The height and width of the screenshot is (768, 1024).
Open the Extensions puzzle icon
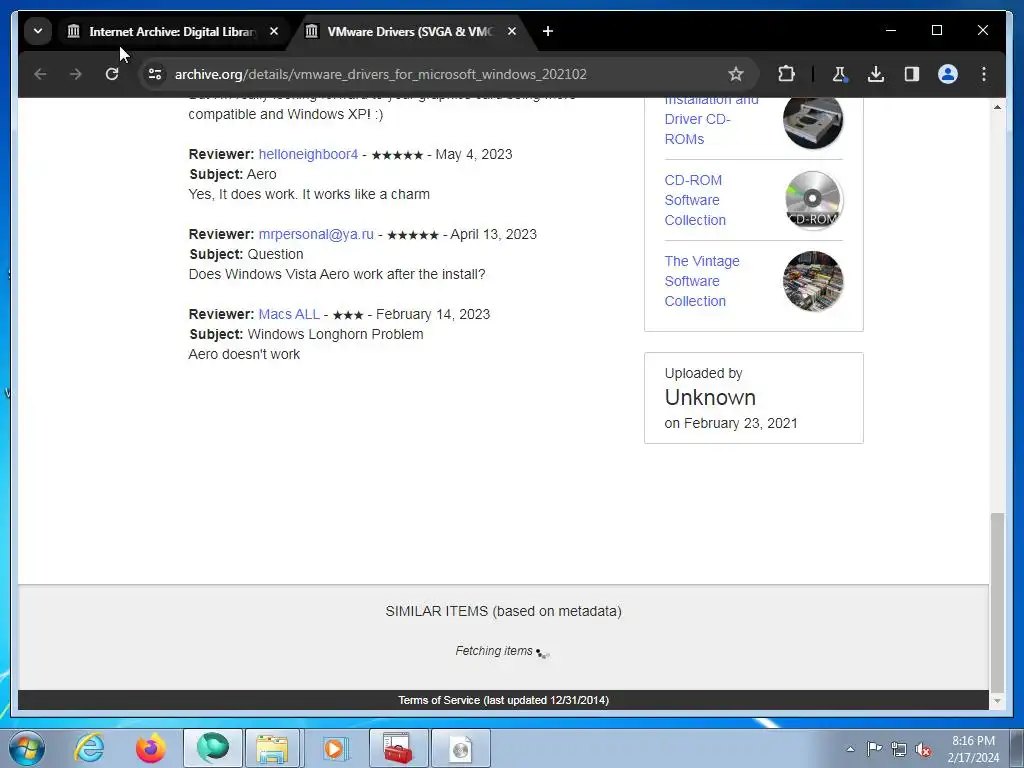pos(786,74)
